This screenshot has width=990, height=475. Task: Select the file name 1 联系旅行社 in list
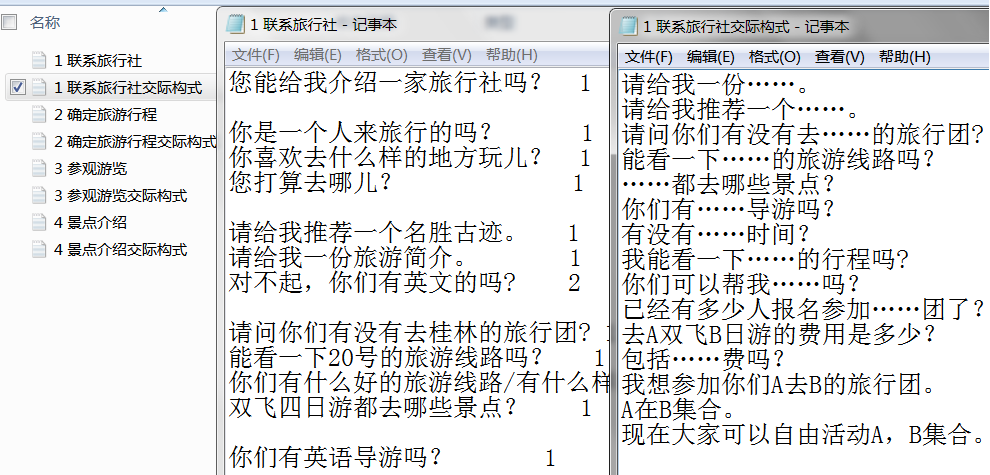(x=98, y=61)
